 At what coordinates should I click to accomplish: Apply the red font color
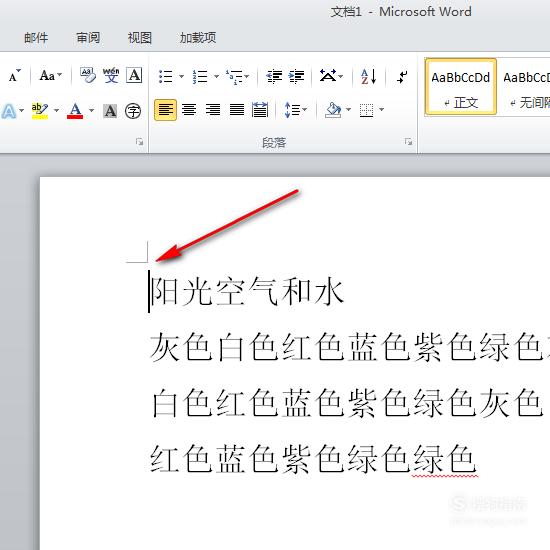tap(75, 111)
